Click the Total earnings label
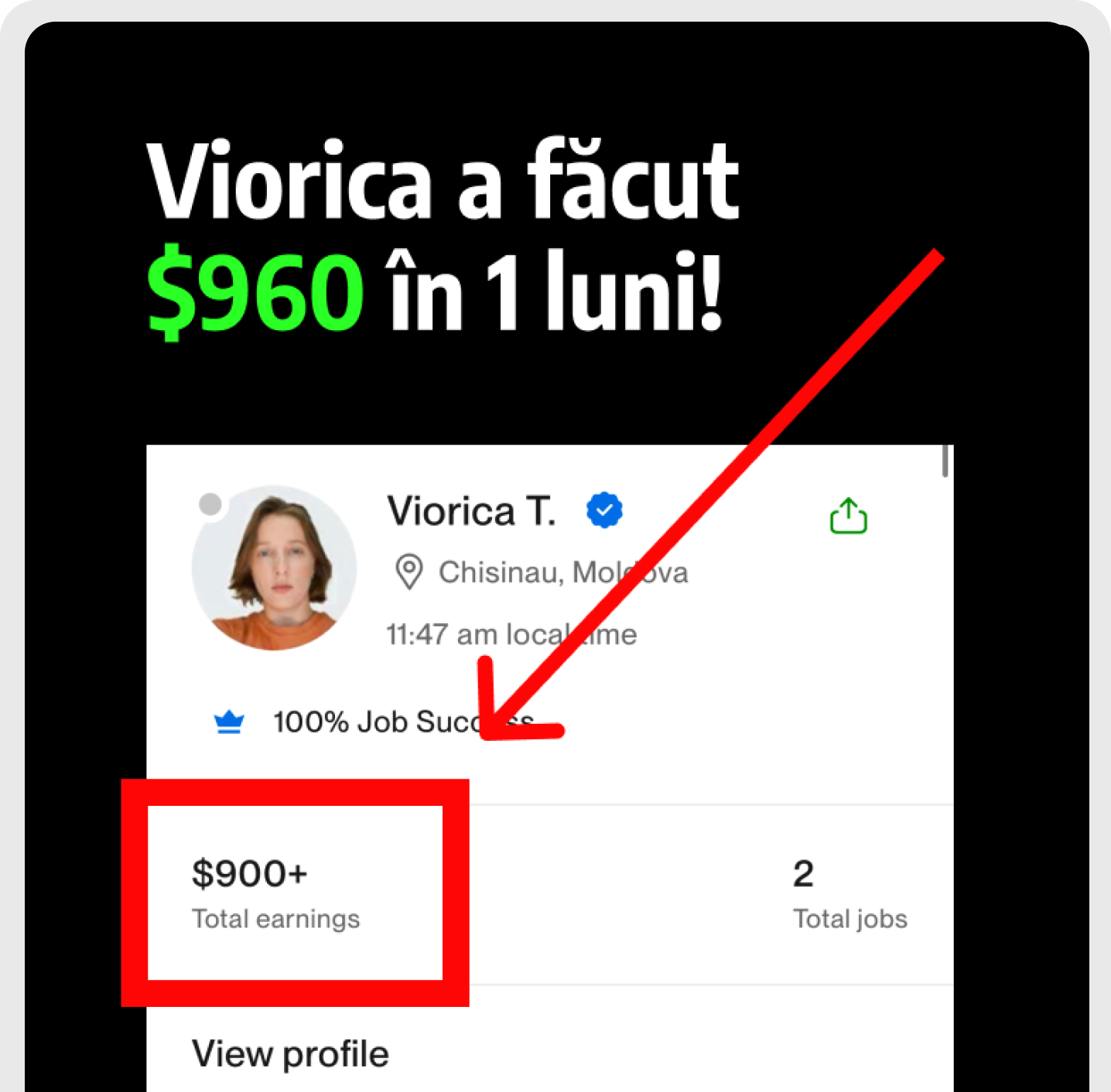 click(x=275, y=919)
